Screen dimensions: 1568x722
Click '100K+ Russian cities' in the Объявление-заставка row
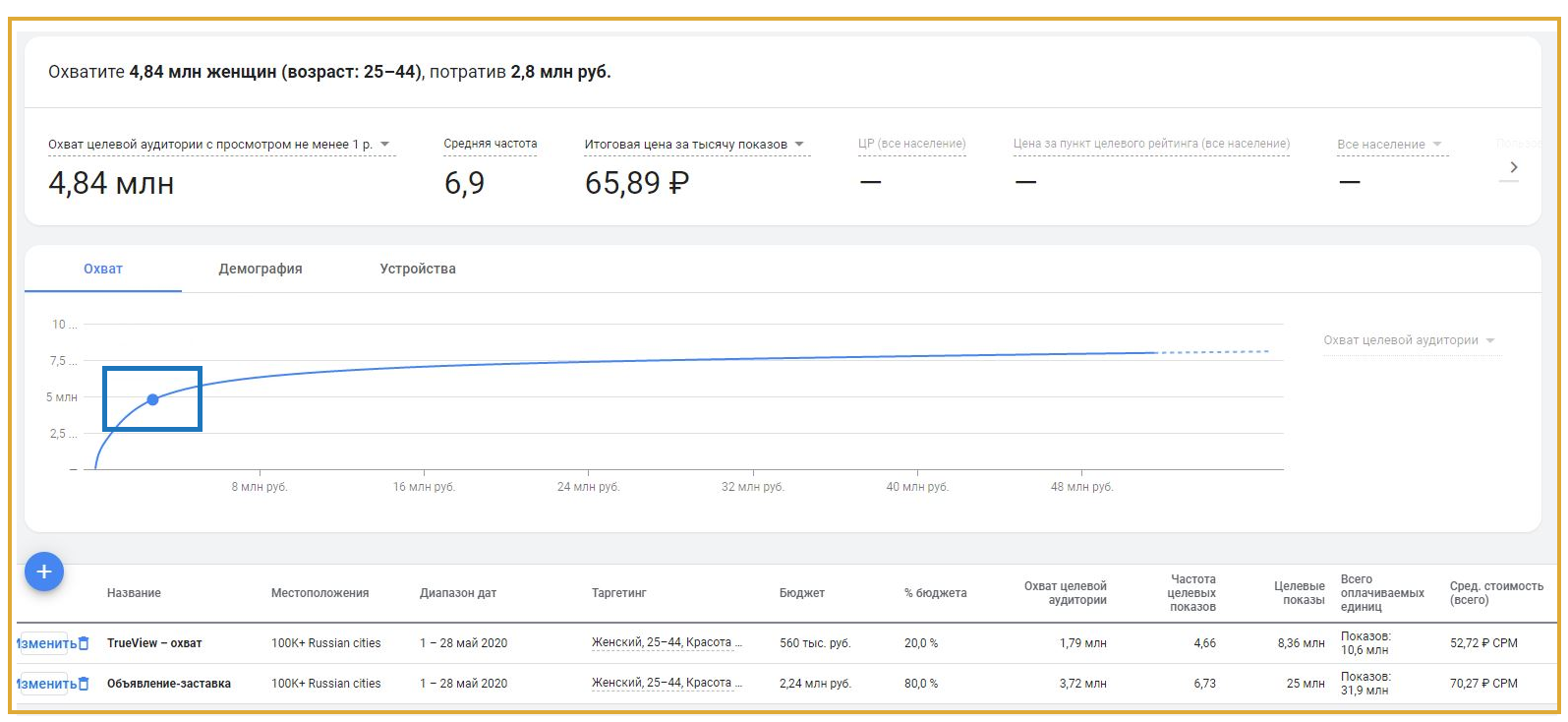click(x=326, y=684)
